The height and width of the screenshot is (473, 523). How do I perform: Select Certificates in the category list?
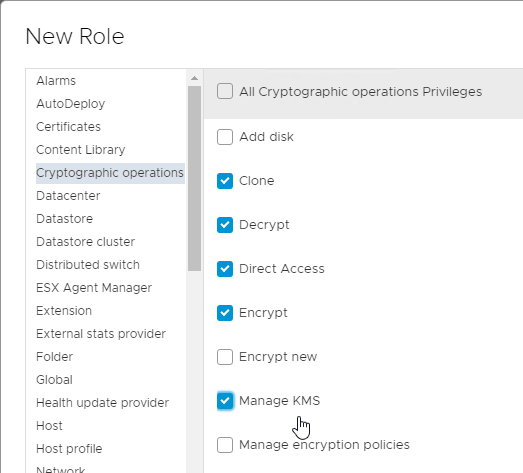click(x=68, y=127)
